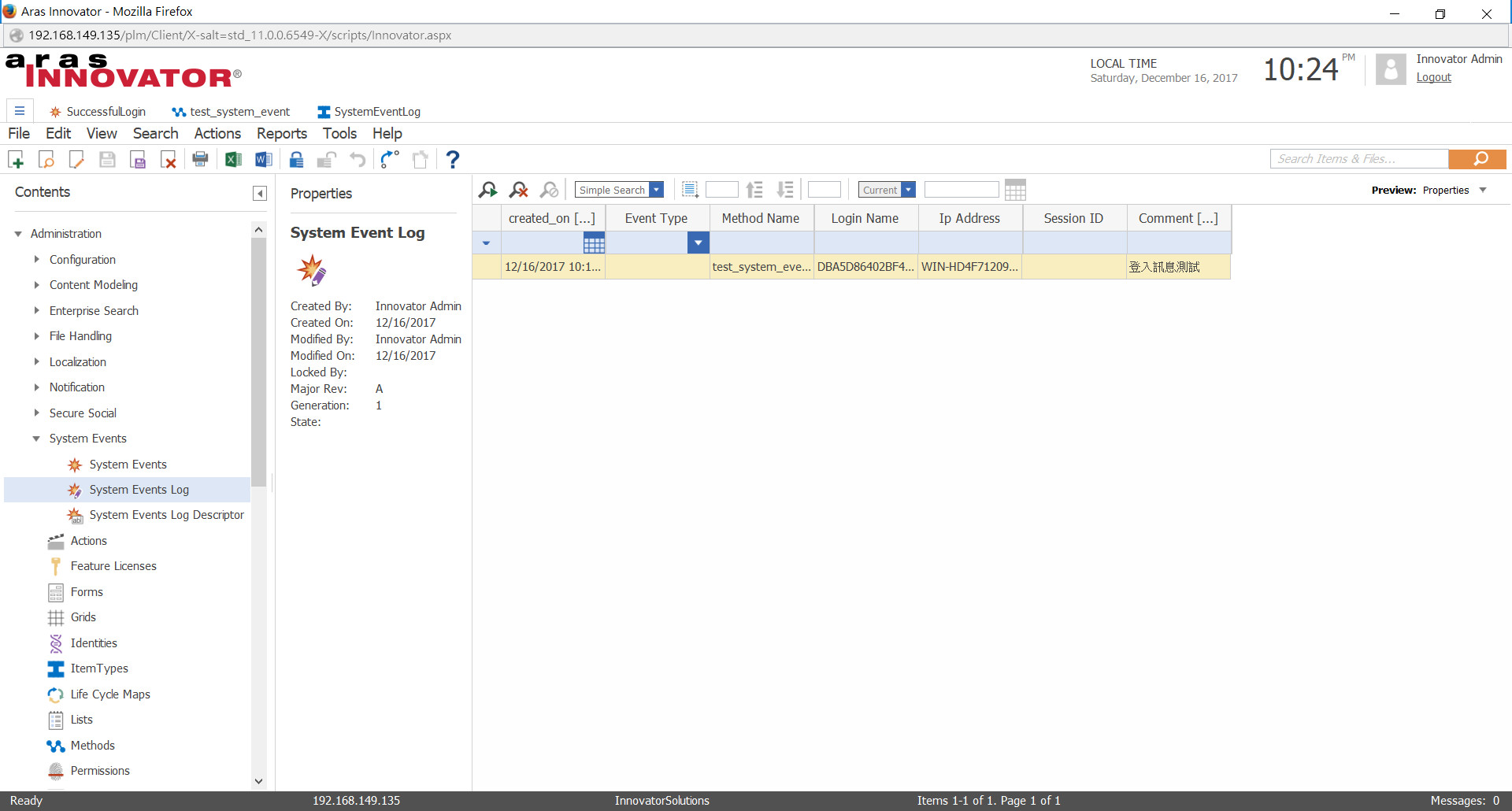Click the New item toolbar icon
The height and width of the screenshot is (811, 1512).
click(16, 160)
